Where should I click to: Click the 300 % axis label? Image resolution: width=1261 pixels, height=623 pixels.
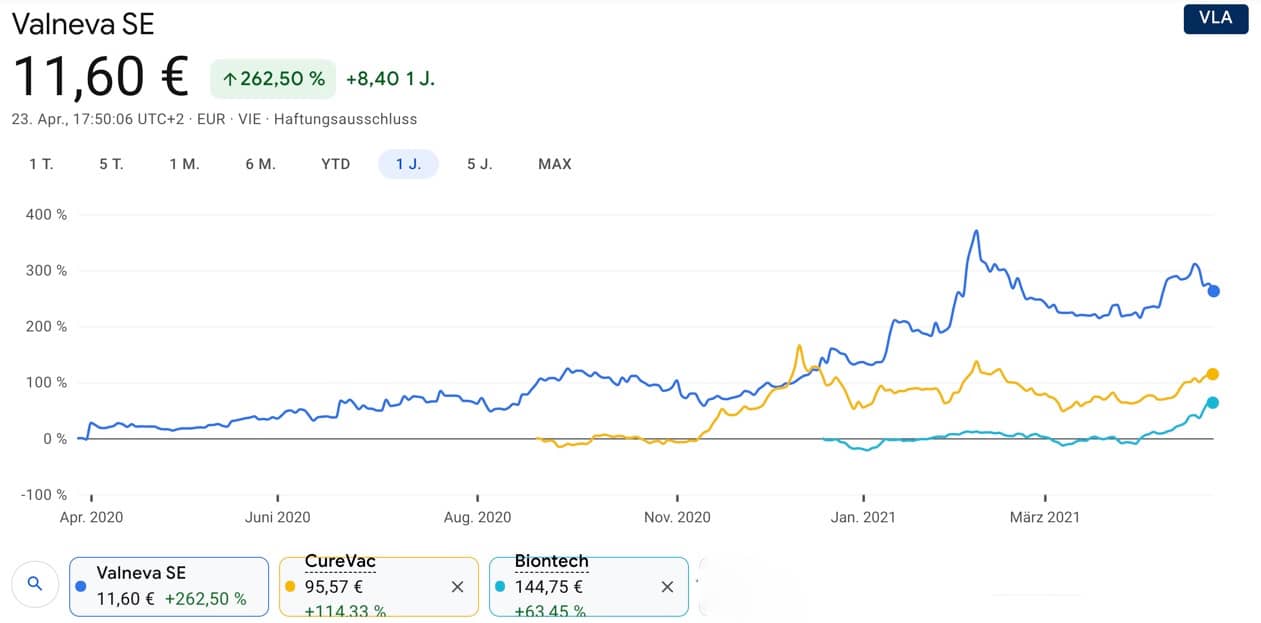tap(46, 271)
